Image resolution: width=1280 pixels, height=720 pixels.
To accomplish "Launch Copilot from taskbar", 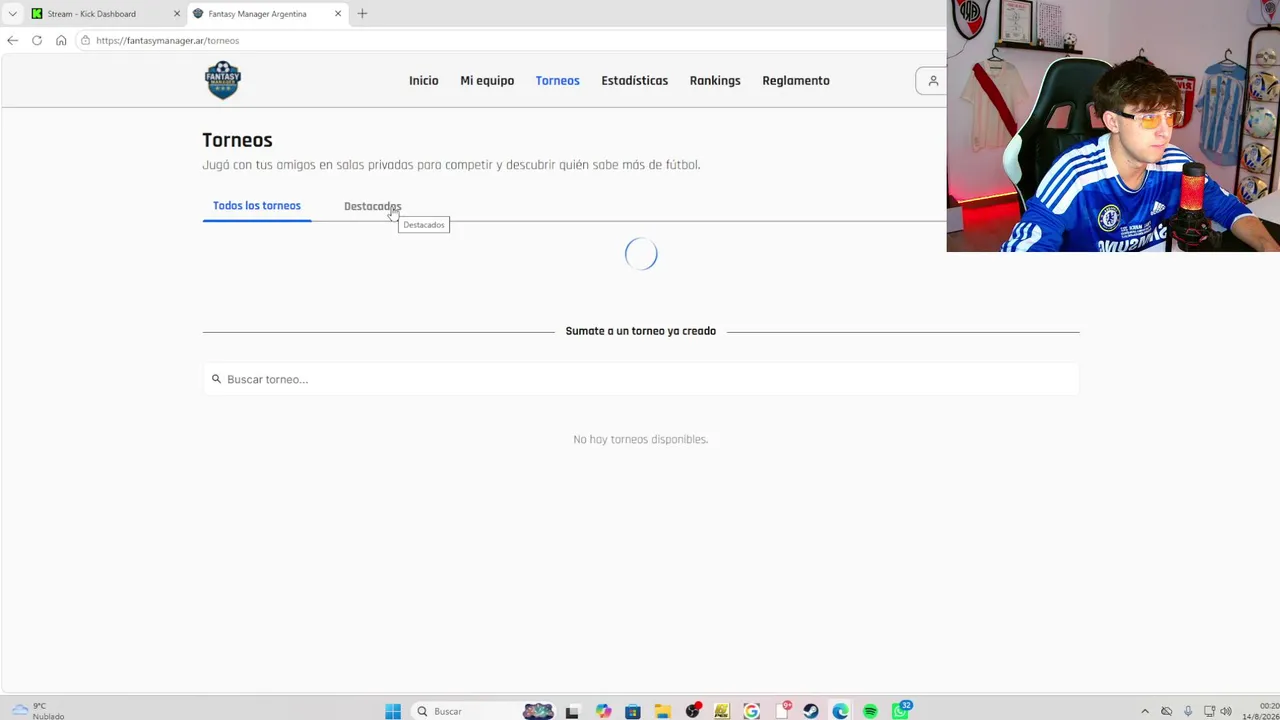I will [x=603, y=711].
